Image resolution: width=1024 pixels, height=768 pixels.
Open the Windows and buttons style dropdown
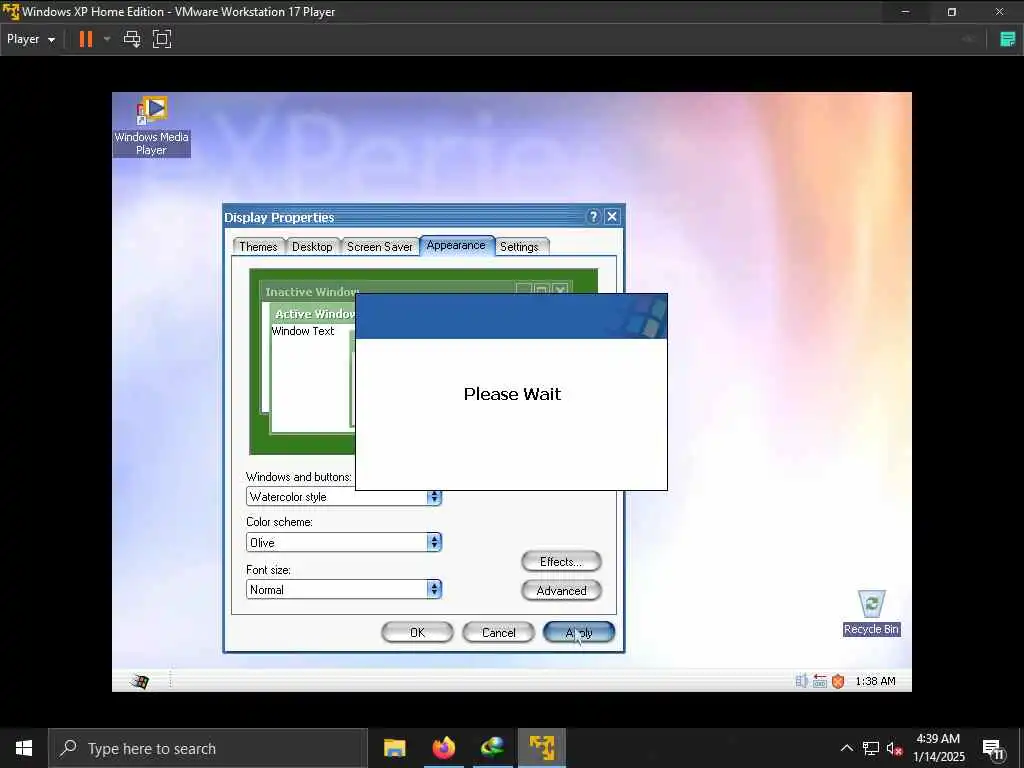344,497
